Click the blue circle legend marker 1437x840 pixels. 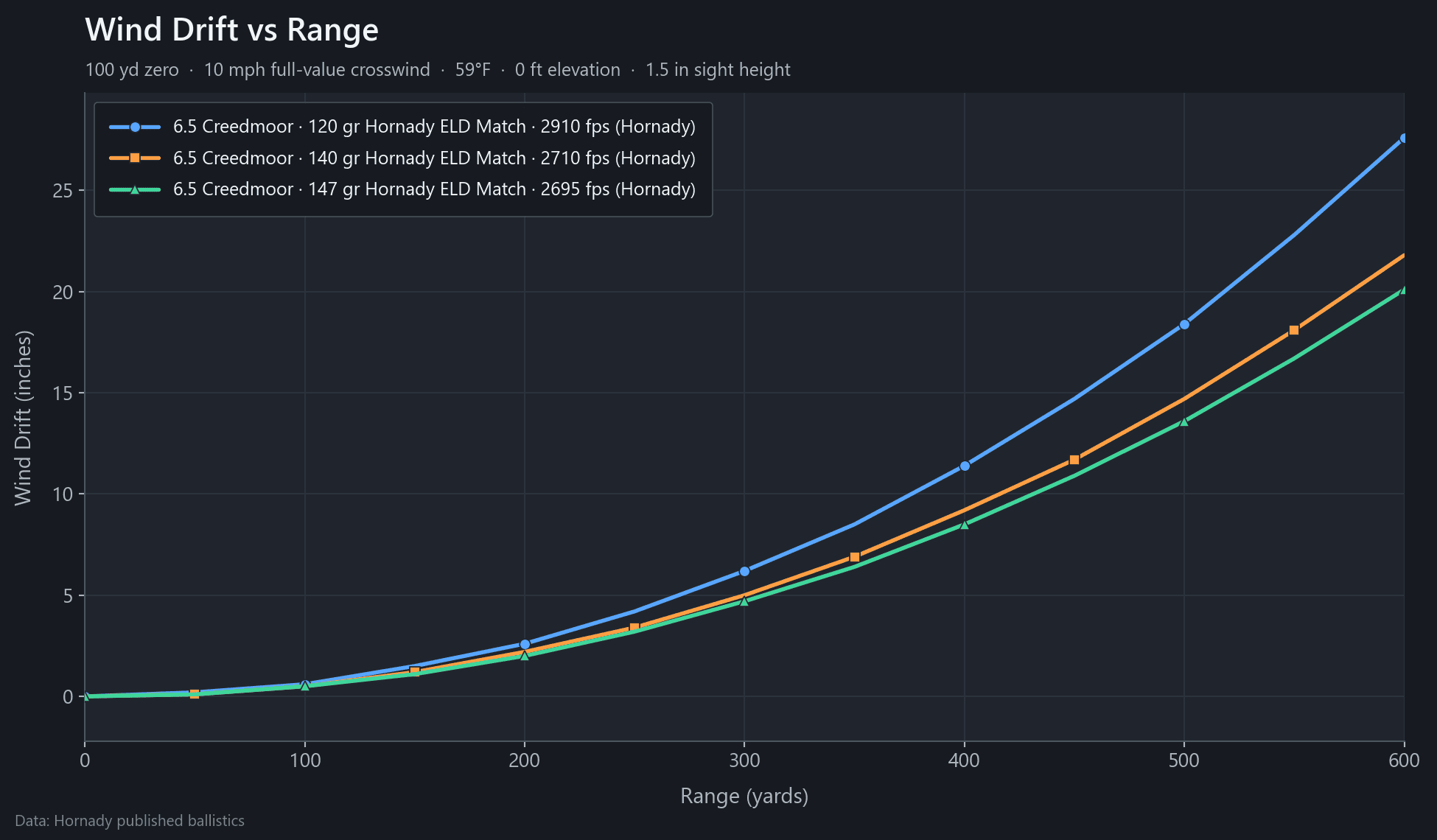click(135, 127)
